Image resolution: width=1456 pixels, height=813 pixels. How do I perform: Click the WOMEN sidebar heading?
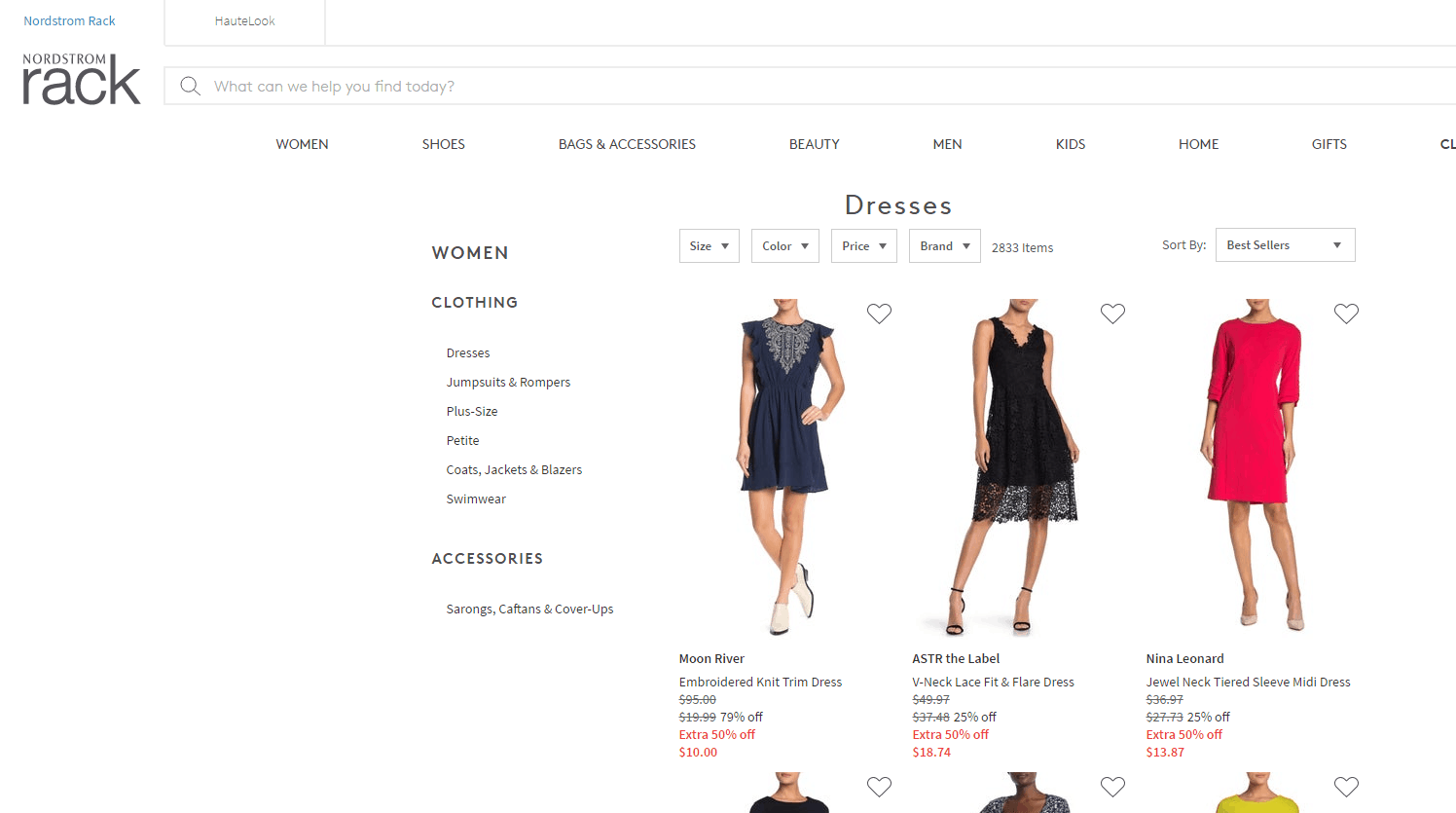470,253
